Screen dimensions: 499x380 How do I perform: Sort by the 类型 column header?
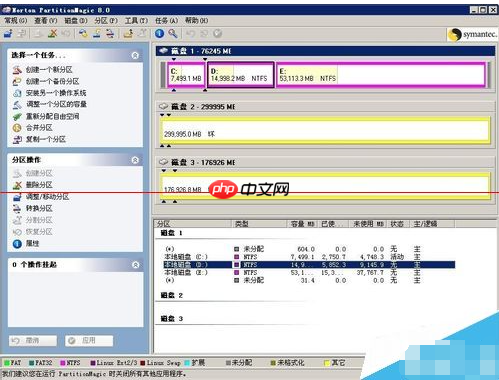[259, 224]
